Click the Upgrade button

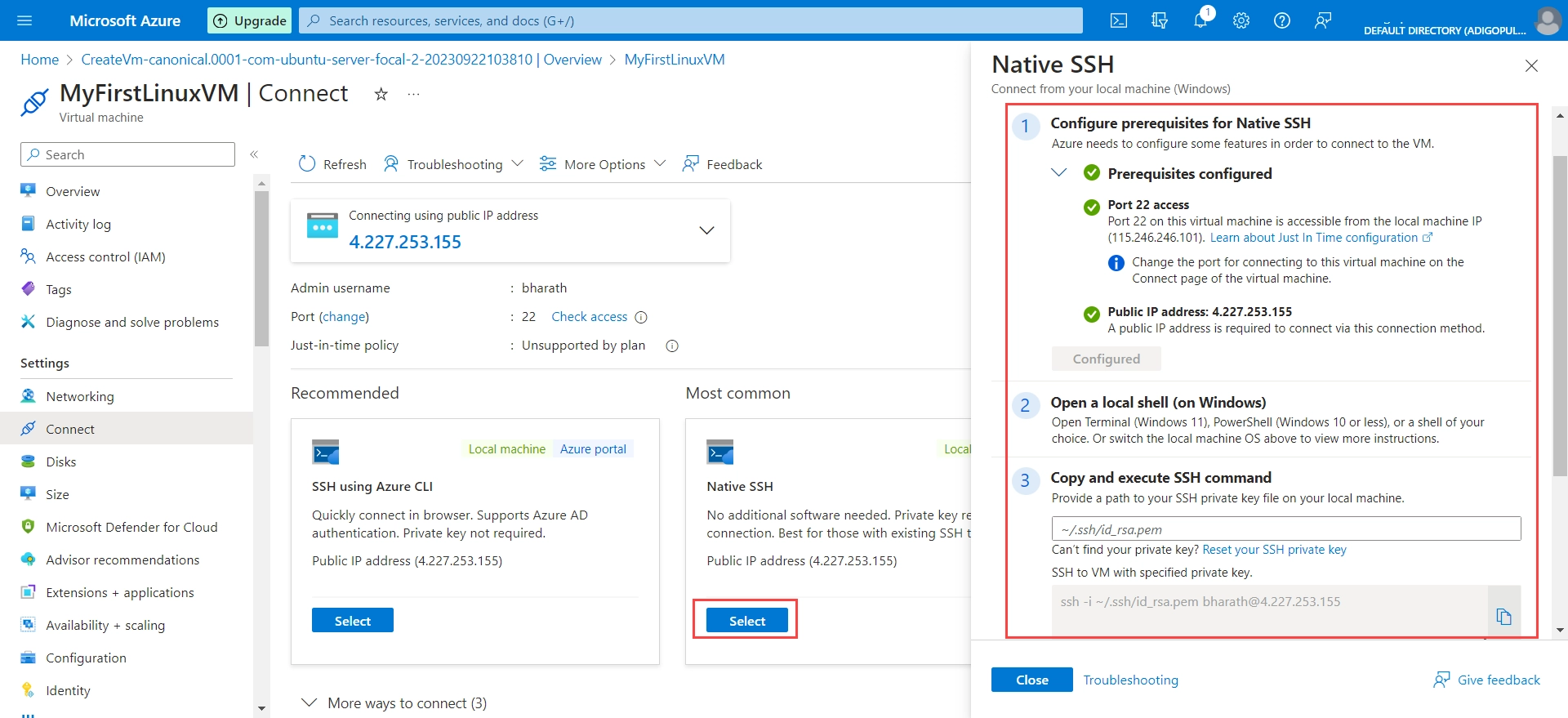(251, 20)
